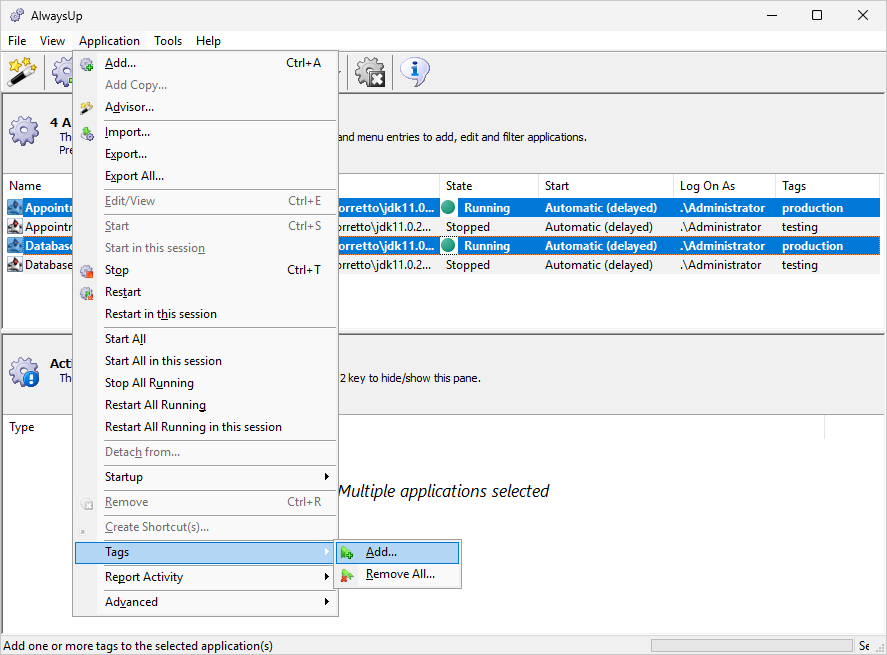Click the blue info bubble toolbar icon
Image resolution: width=887 pixels, height=655 pixels.
pos(415,72)
